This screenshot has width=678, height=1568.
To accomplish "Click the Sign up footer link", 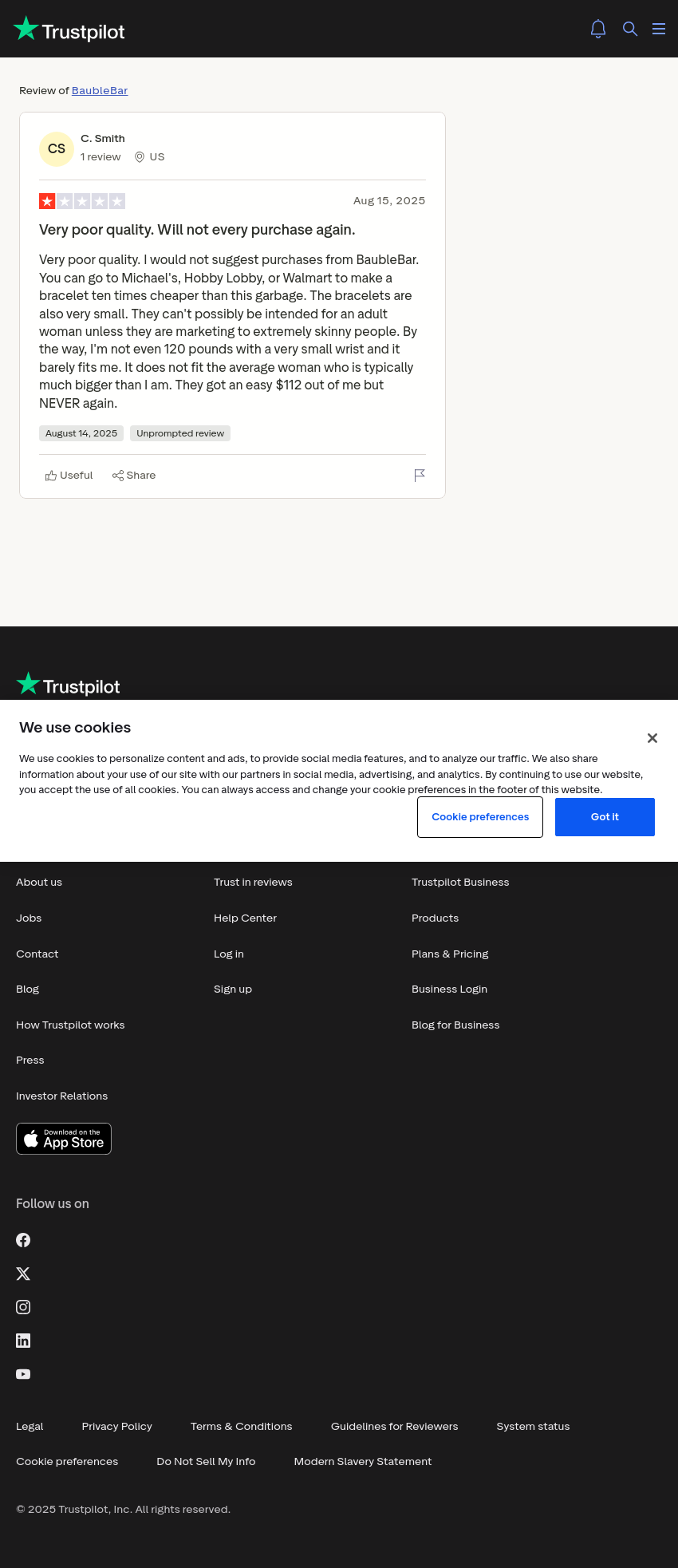I will click(x=233, y=989).
